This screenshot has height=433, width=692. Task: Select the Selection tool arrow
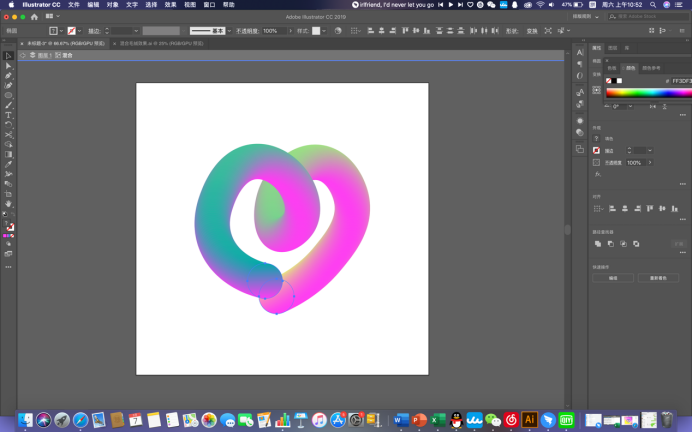click(8, 56)
